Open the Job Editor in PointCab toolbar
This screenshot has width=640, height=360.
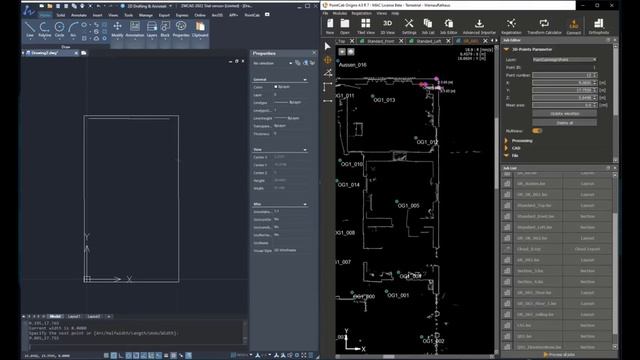pos(449,27)
